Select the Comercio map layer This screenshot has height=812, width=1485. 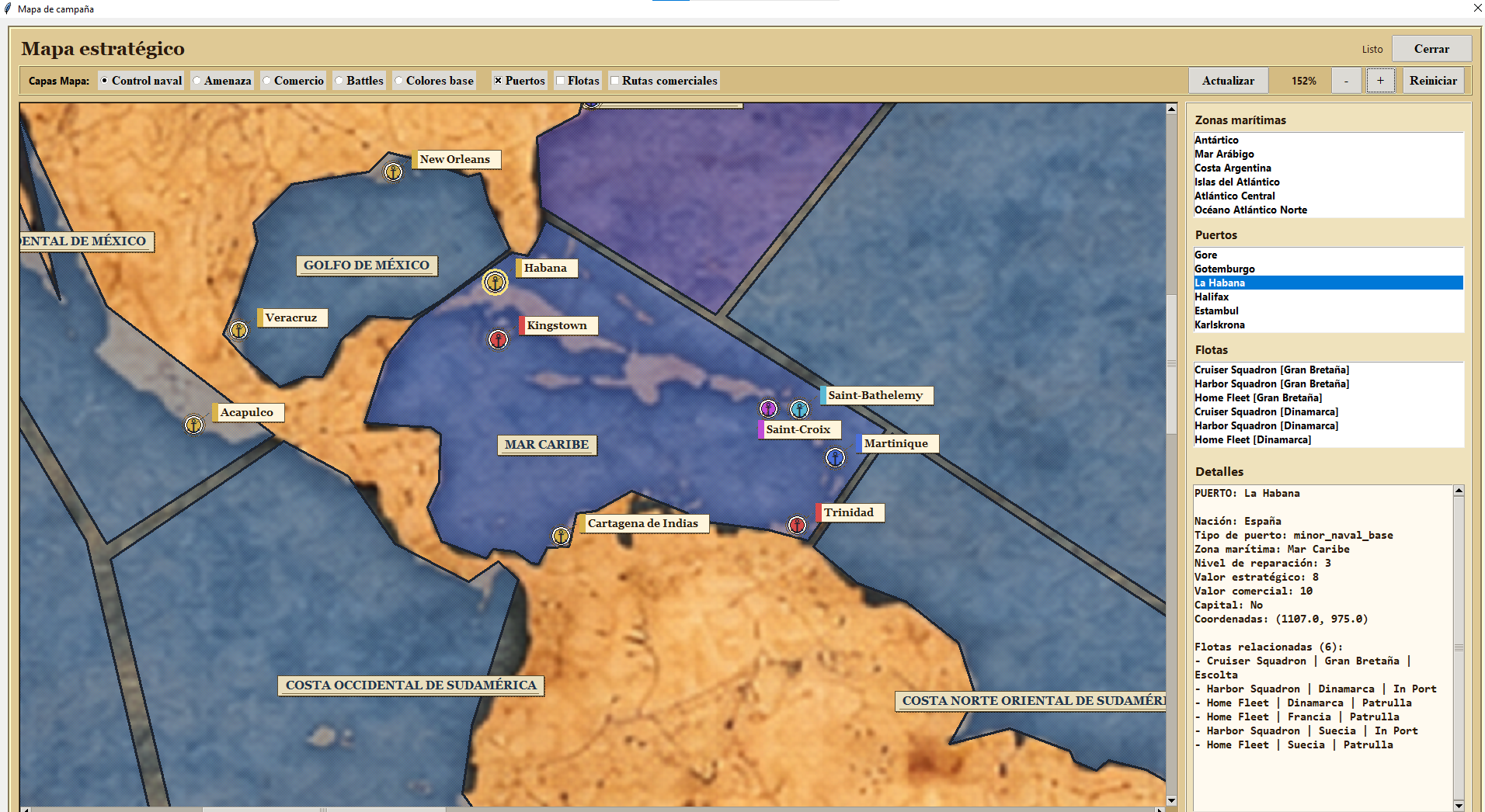pos(293,81)
